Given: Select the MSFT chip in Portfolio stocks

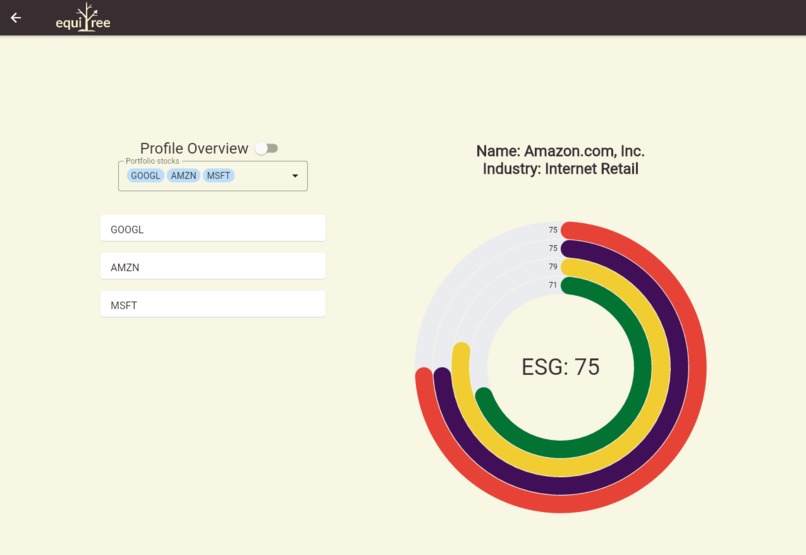Looking at the screenshot, I should [218, 176].
